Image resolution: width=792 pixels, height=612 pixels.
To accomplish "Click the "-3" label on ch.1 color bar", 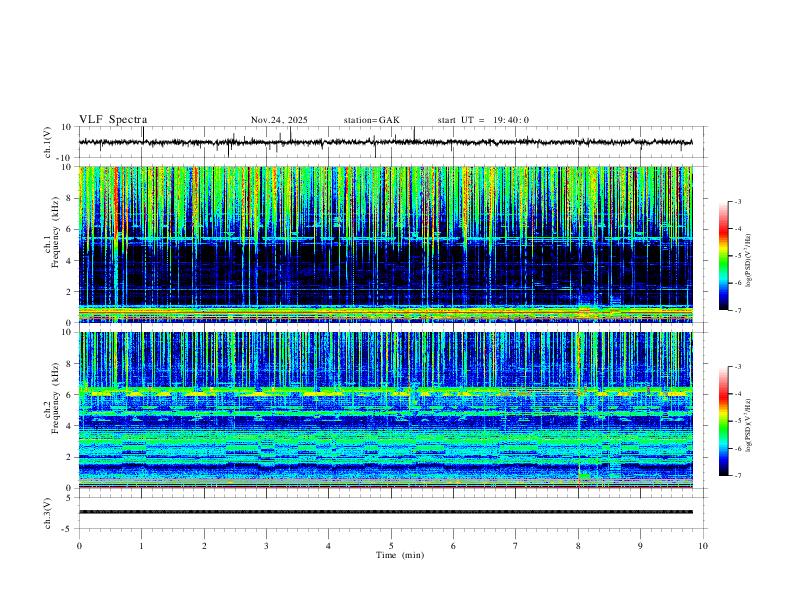I will click(x=737, y=201).
